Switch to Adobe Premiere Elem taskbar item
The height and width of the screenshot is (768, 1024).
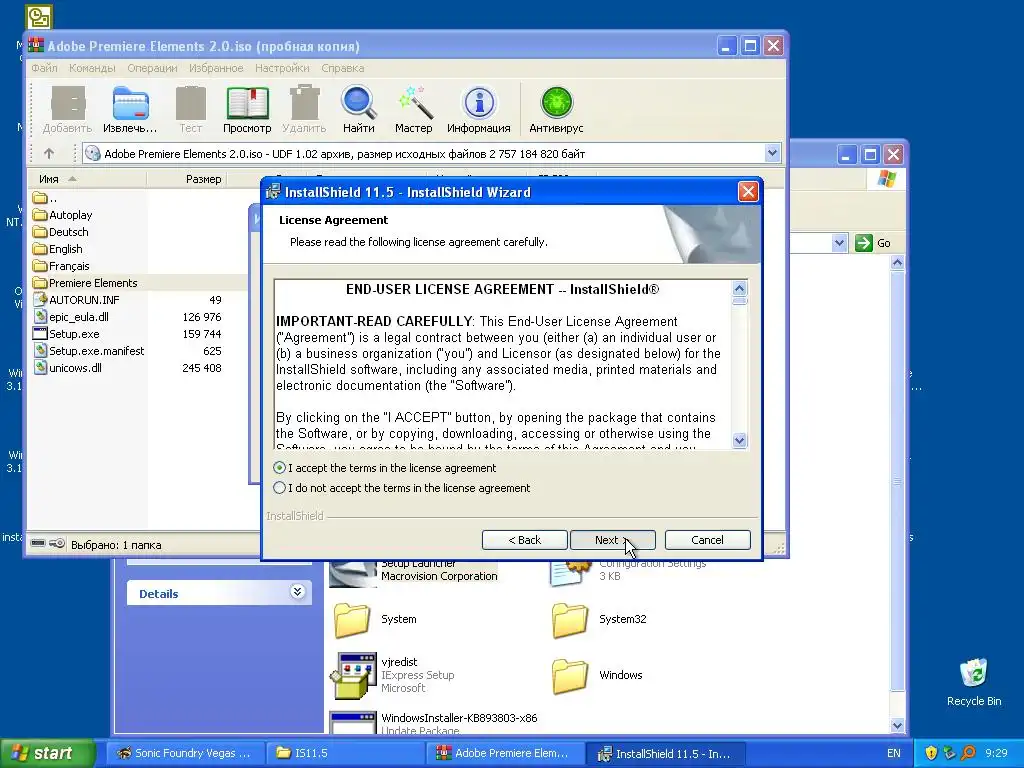(507, 753)
